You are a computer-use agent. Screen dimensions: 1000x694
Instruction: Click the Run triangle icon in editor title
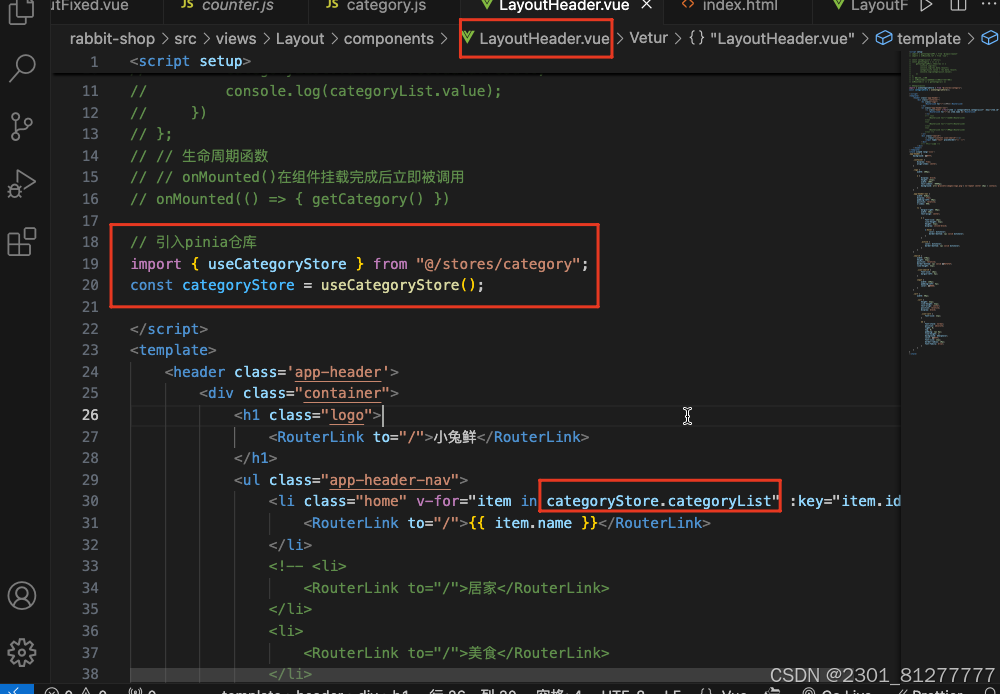coord(926,6)
